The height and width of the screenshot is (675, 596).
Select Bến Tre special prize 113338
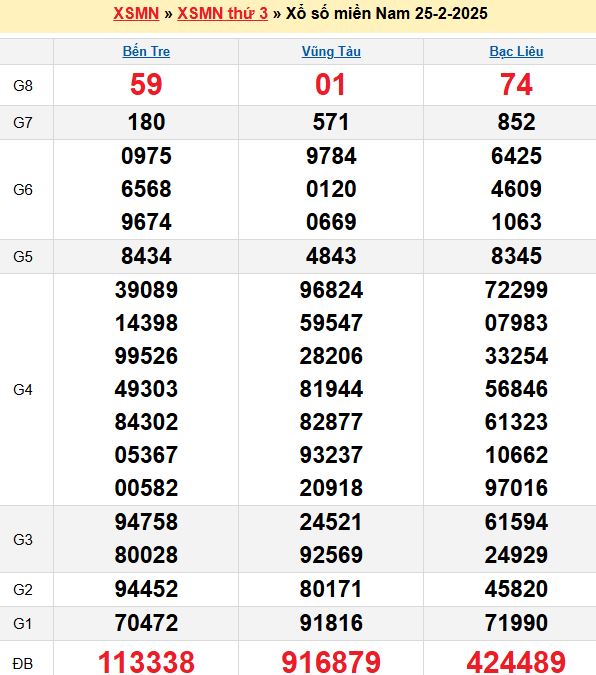tap(146, 662)
